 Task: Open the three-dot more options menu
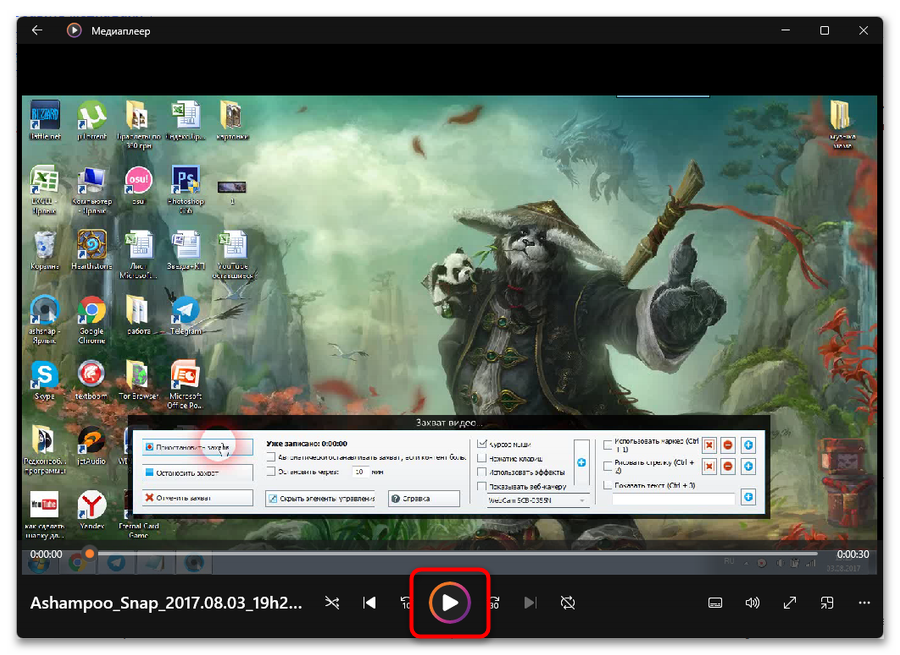click(864, 603)
